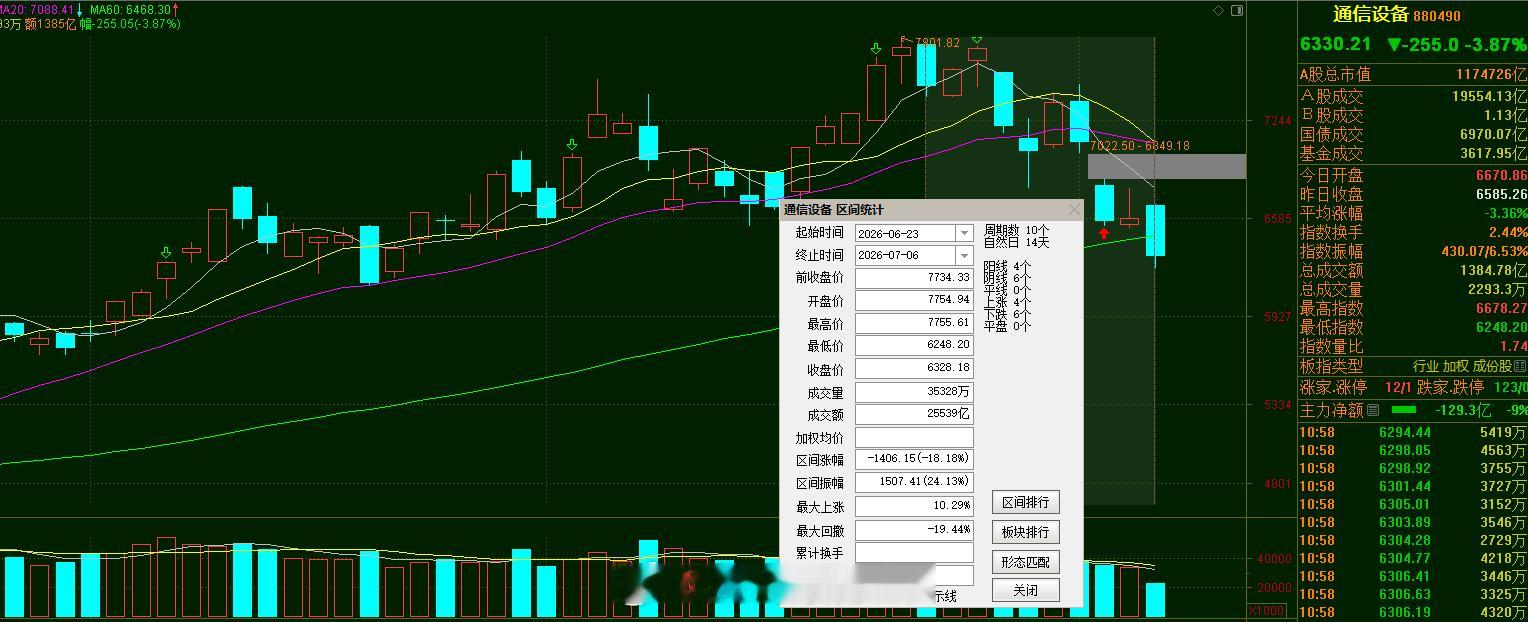The height and width of the screenshot is (622, 1528).
Task: Click the tick row with price 6301.44
Action: (x=1413, y=486)
